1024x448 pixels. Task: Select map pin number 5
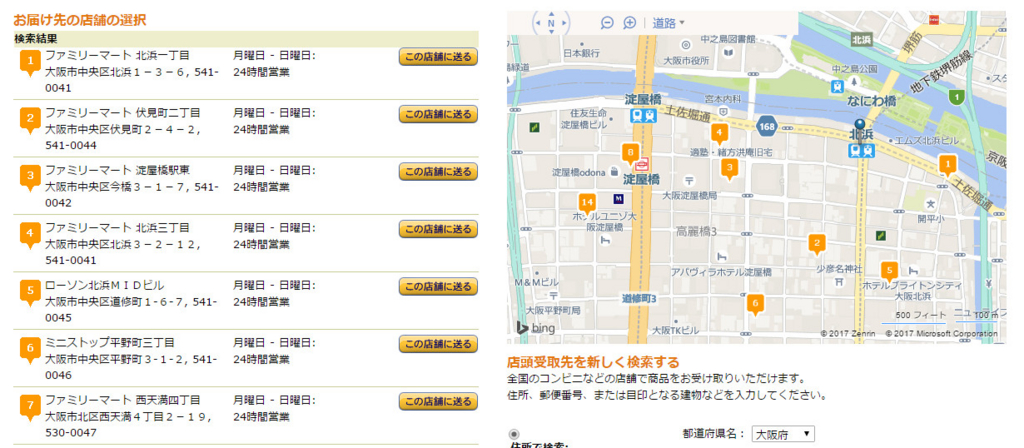click(888, 271)
